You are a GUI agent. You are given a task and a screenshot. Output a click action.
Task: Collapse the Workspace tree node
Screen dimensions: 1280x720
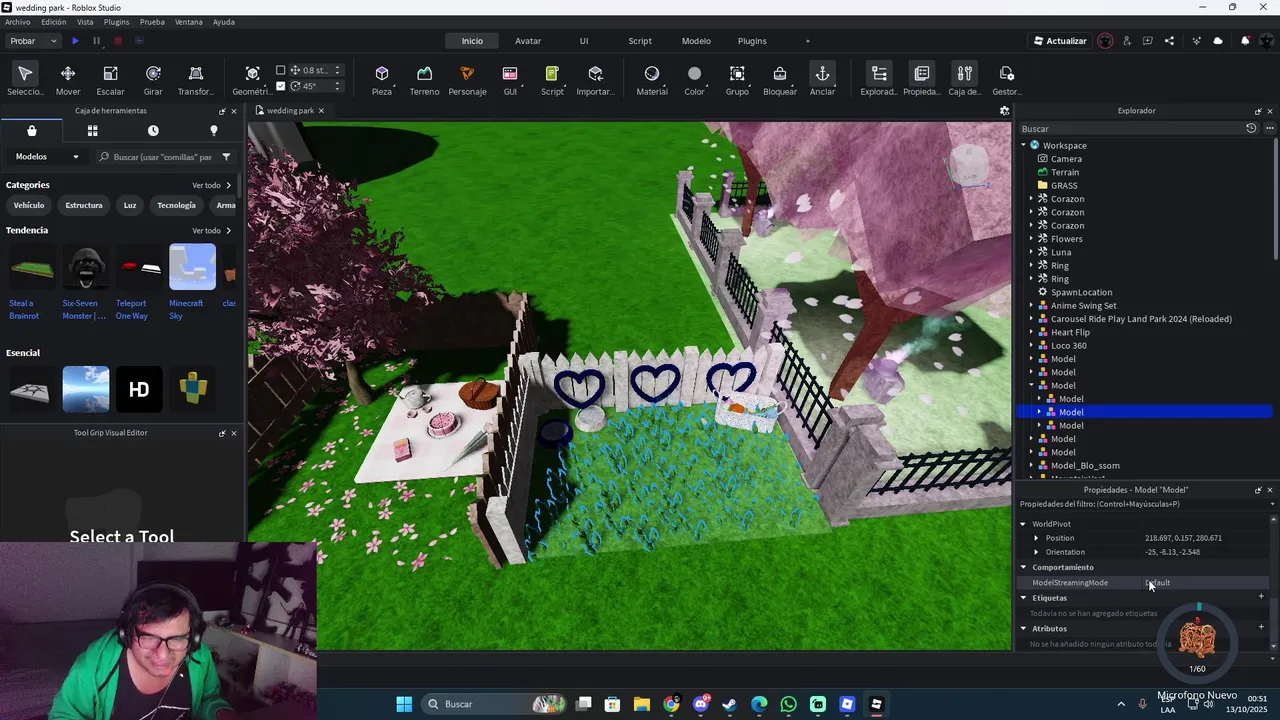(1024, 145)
